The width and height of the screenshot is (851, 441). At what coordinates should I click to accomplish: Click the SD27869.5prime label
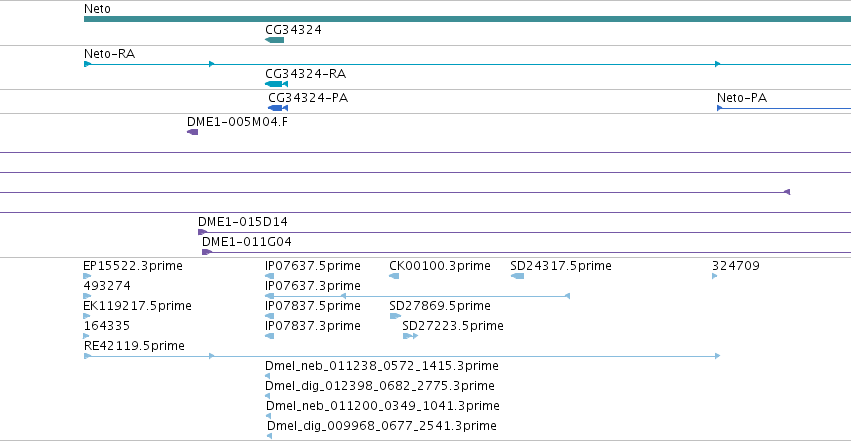(x=440, y=306)
